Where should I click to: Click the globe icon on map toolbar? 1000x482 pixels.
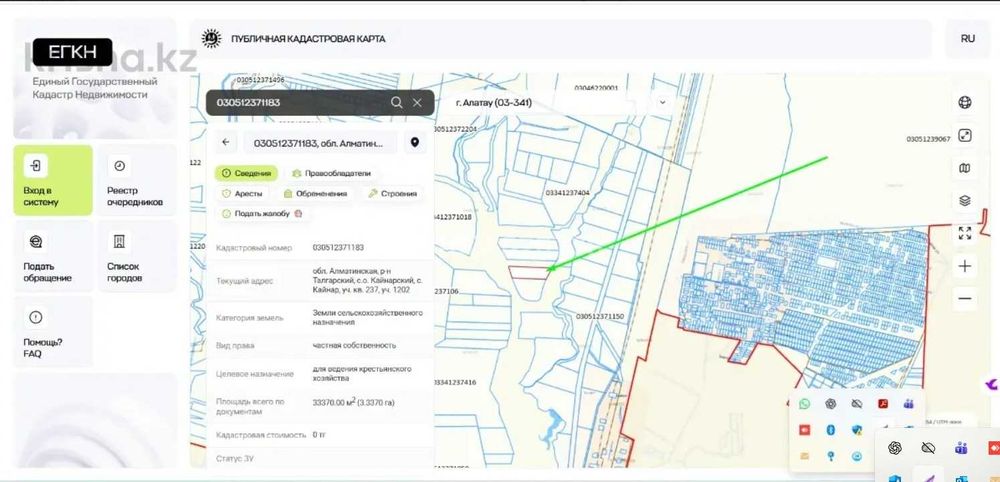965,103
